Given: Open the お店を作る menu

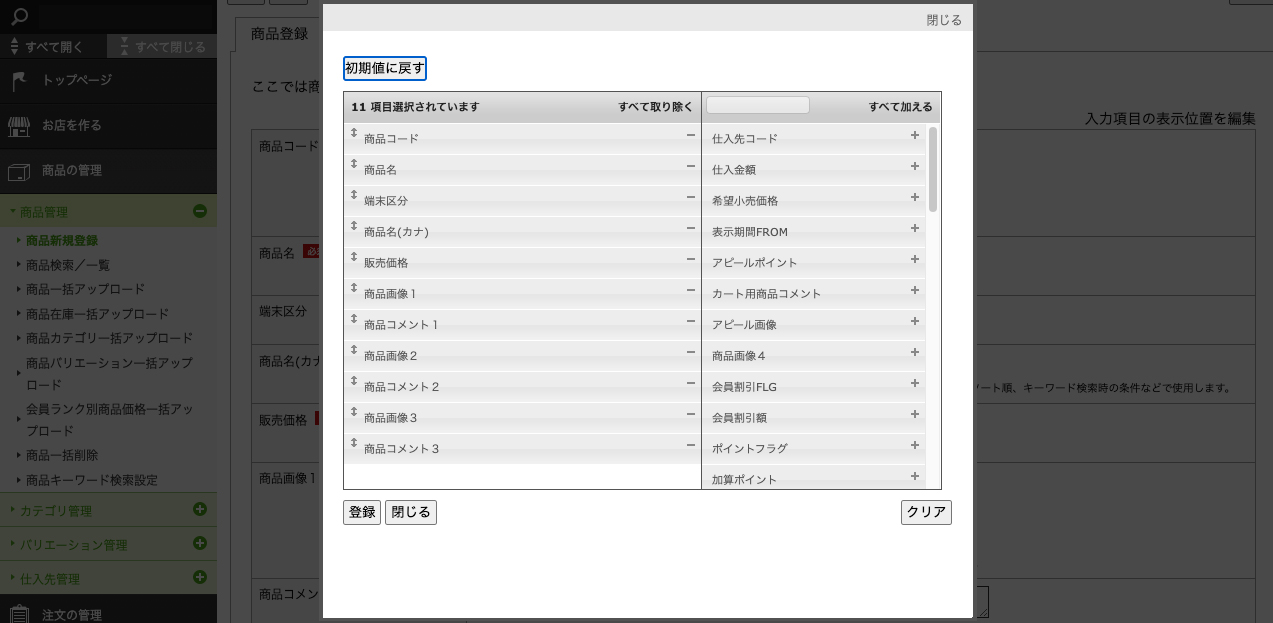Looking at the screenshot, I should pos(71,126).
